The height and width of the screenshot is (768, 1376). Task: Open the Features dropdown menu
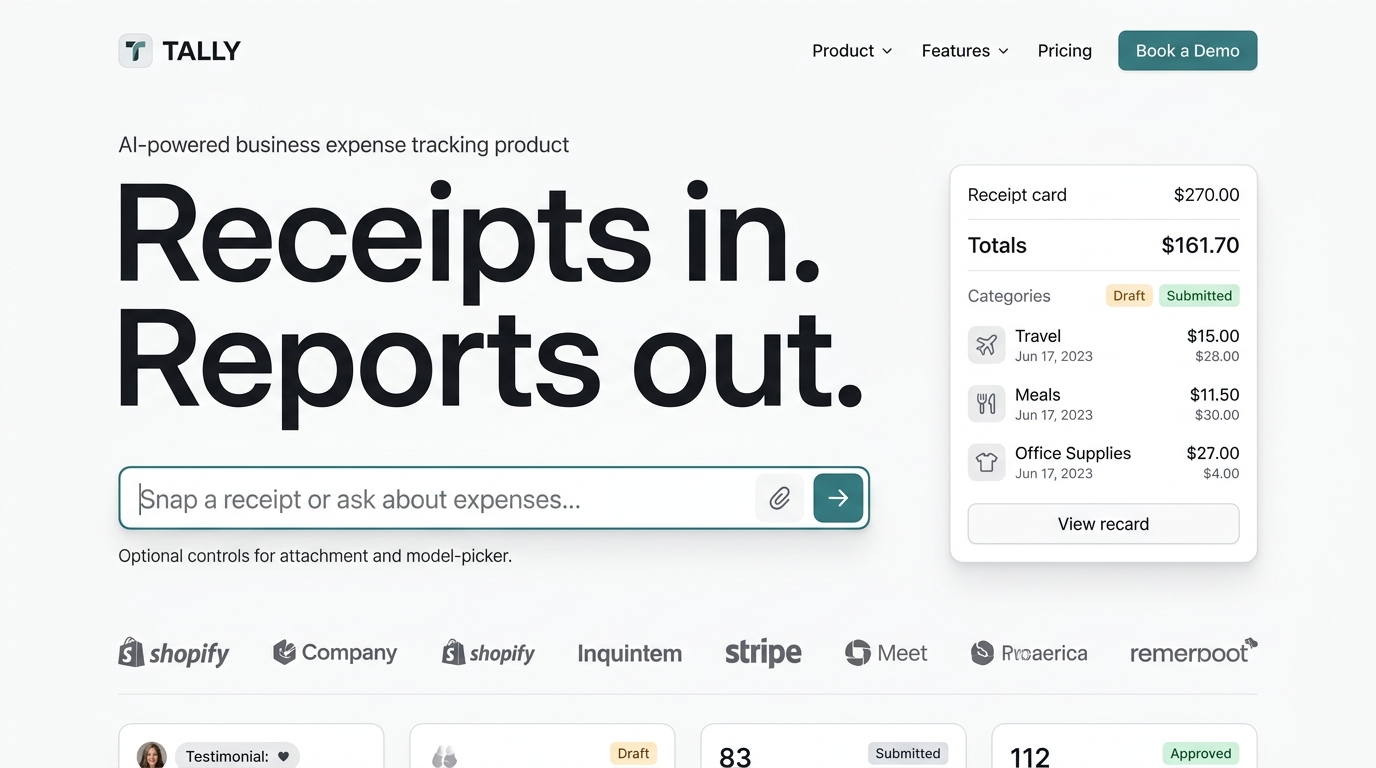(x=965, y=51)
